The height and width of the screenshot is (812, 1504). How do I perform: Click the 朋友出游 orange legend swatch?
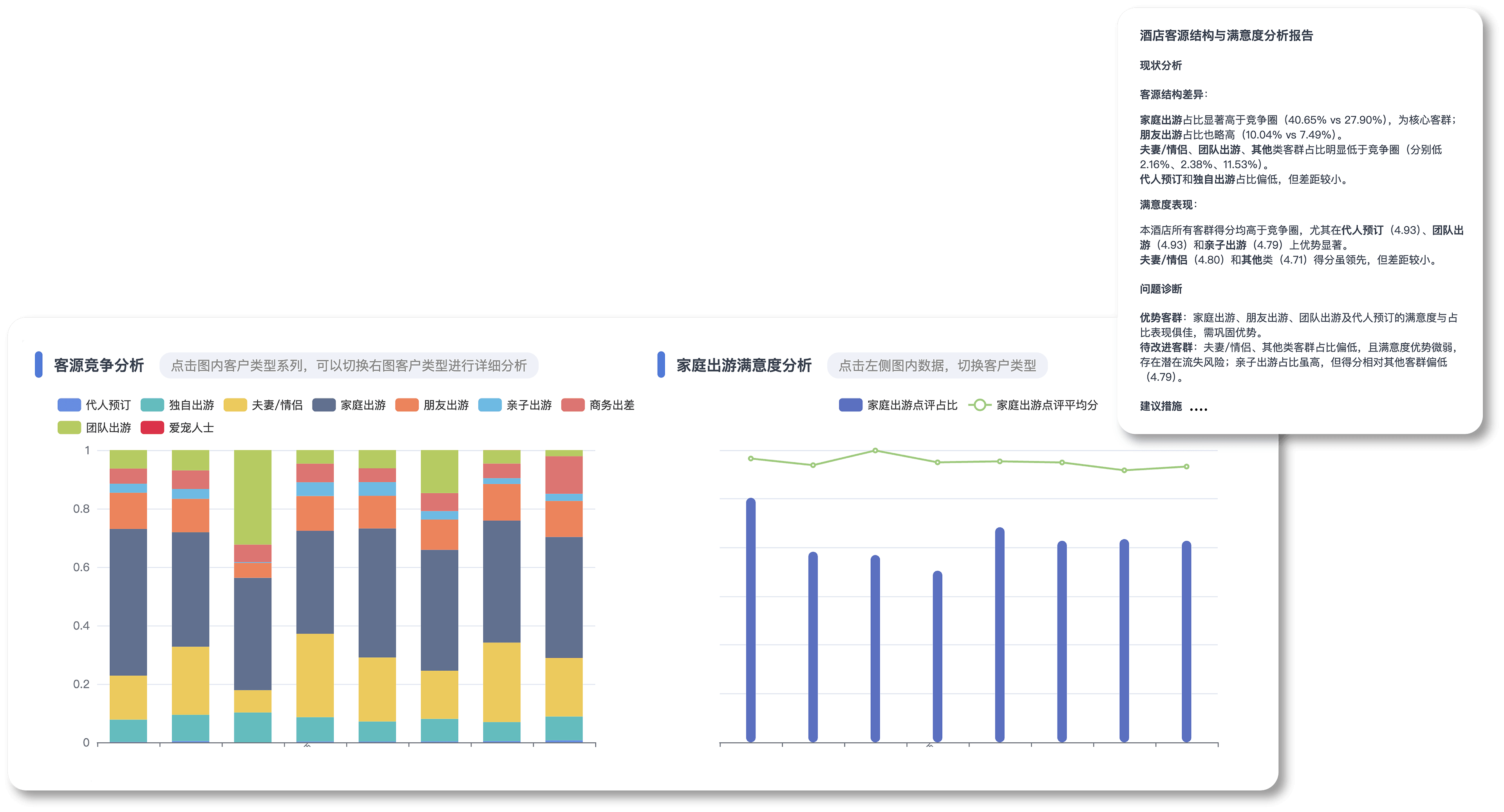[x=407, y=405]
